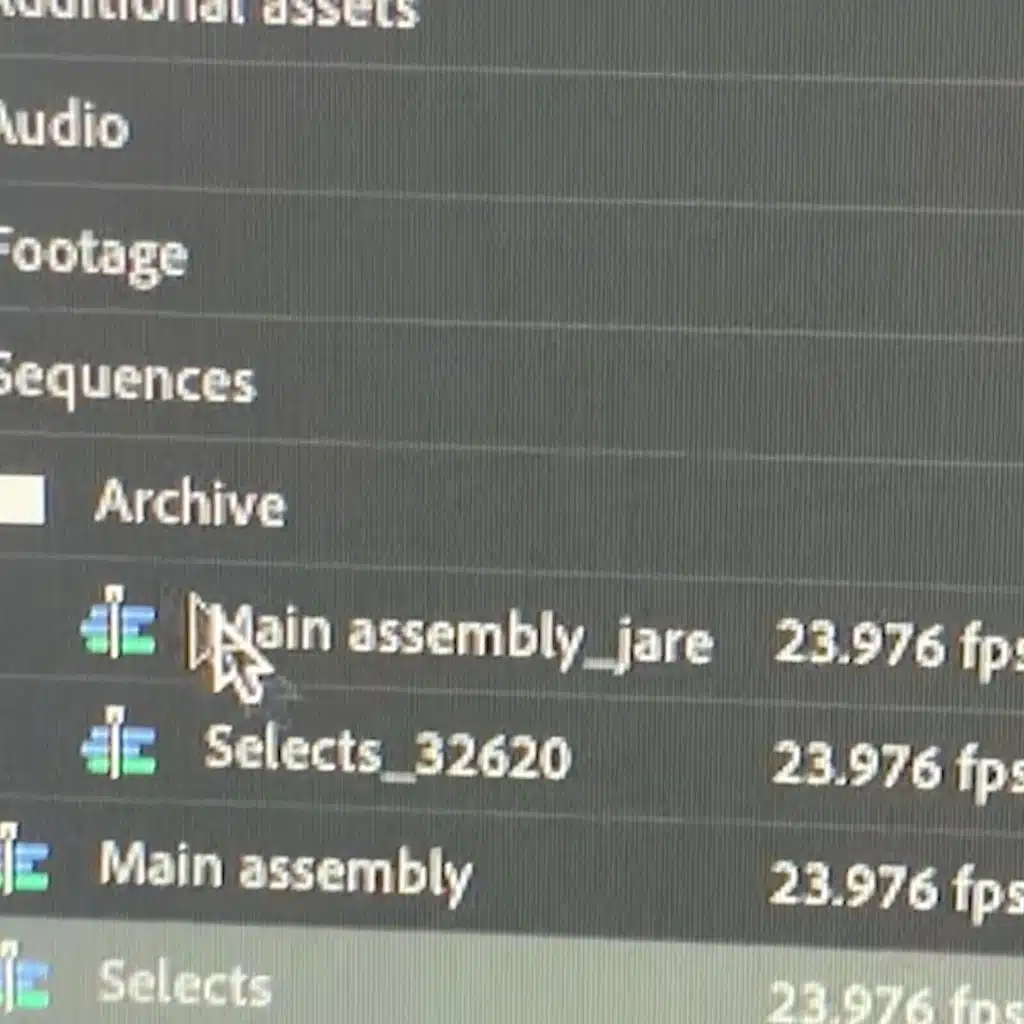Select the Main assembly_jare sequence icon
The height and width of the screenshot is (1024, 1024).
[x=118, y=622]
